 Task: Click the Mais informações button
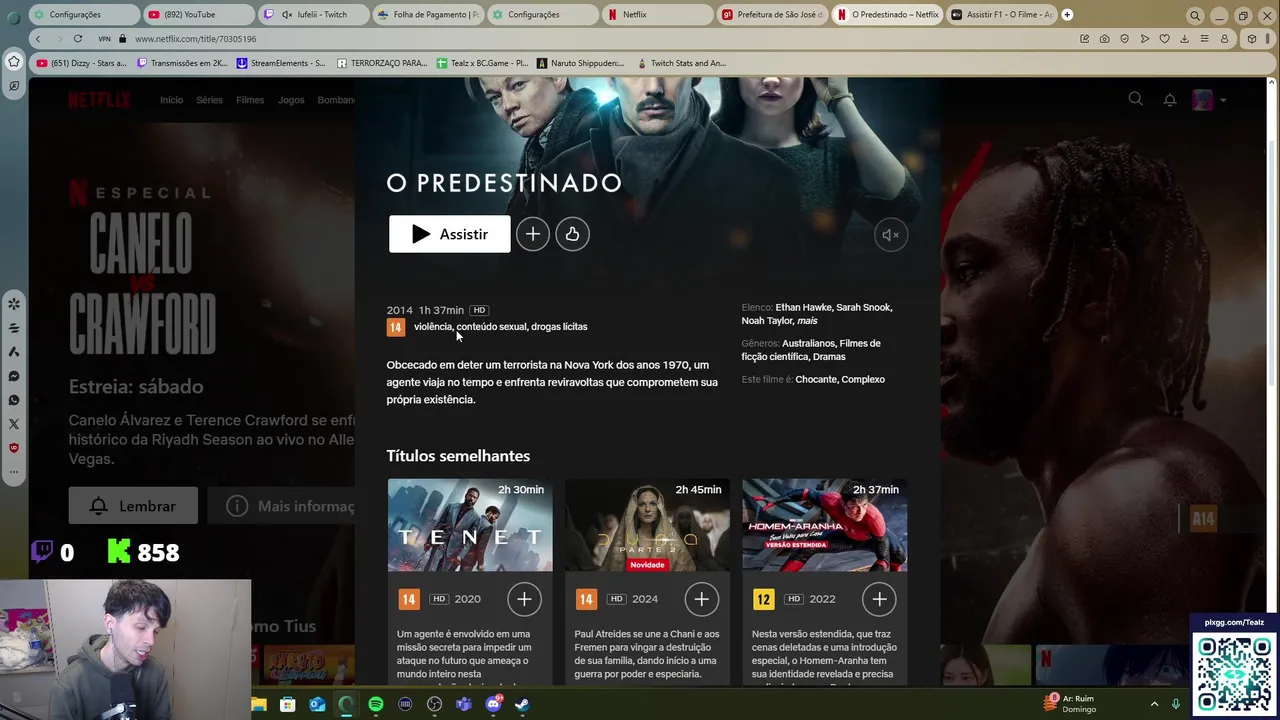coord(281,506)
